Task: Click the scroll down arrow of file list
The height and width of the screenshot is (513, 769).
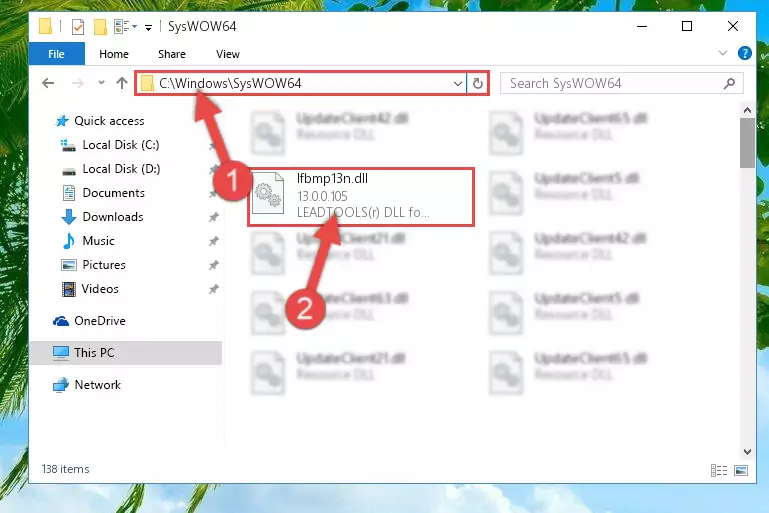Action: [747, 452]
